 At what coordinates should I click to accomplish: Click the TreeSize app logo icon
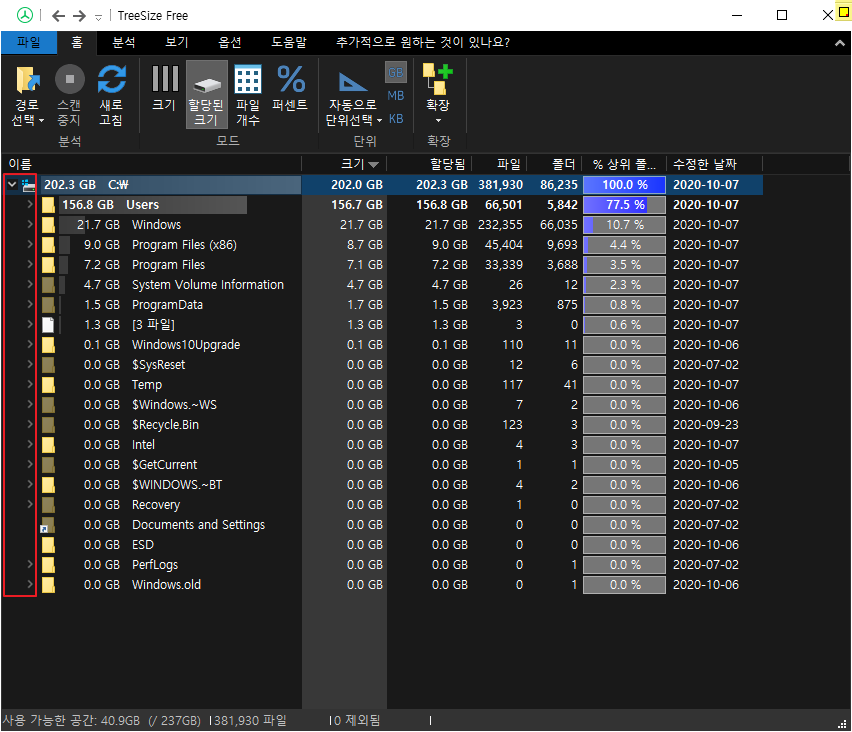point(24,15)
